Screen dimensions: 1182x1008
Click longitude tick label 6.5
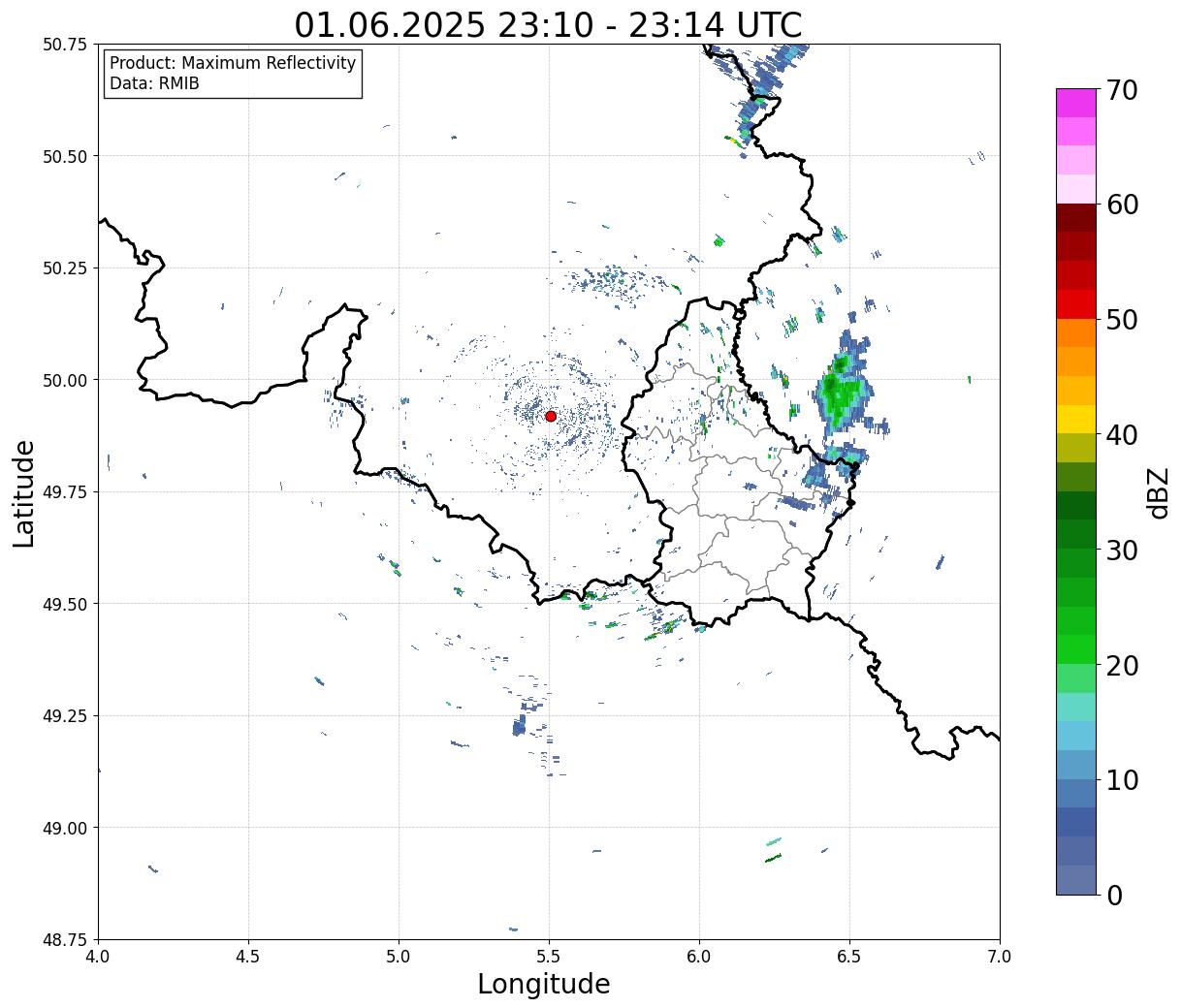pyautogui.click(x=849, y=956)
